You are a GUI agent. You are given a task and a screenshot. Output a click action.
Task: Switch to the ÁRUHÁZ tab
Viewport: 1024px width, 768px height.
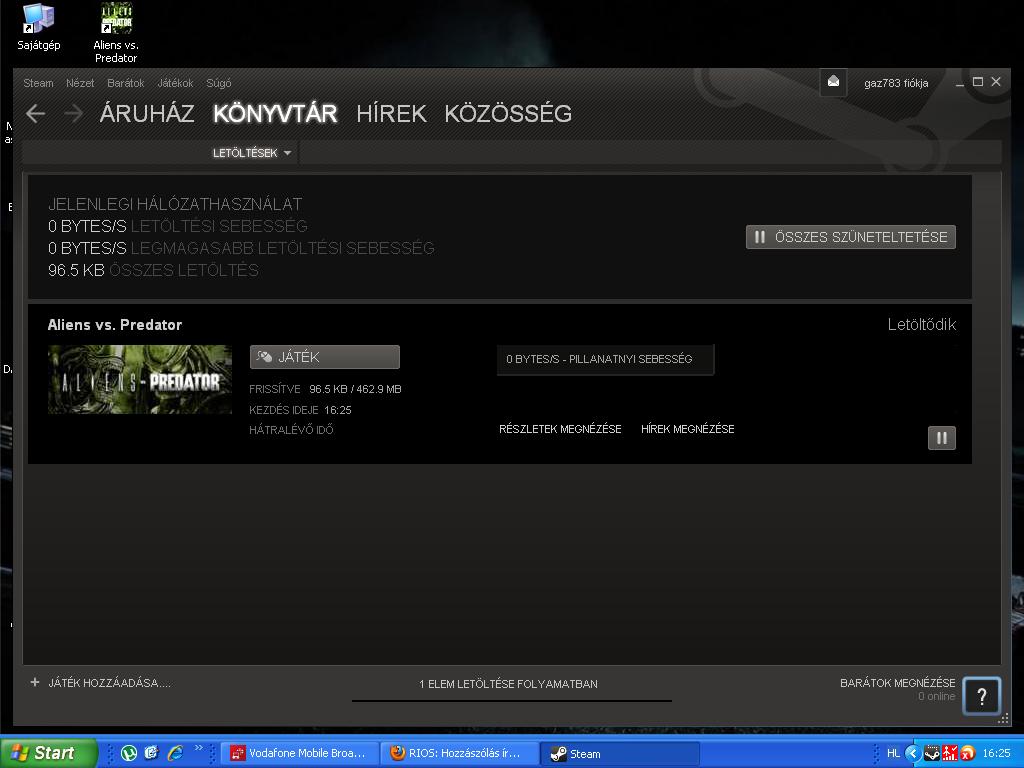pos(147,114)
